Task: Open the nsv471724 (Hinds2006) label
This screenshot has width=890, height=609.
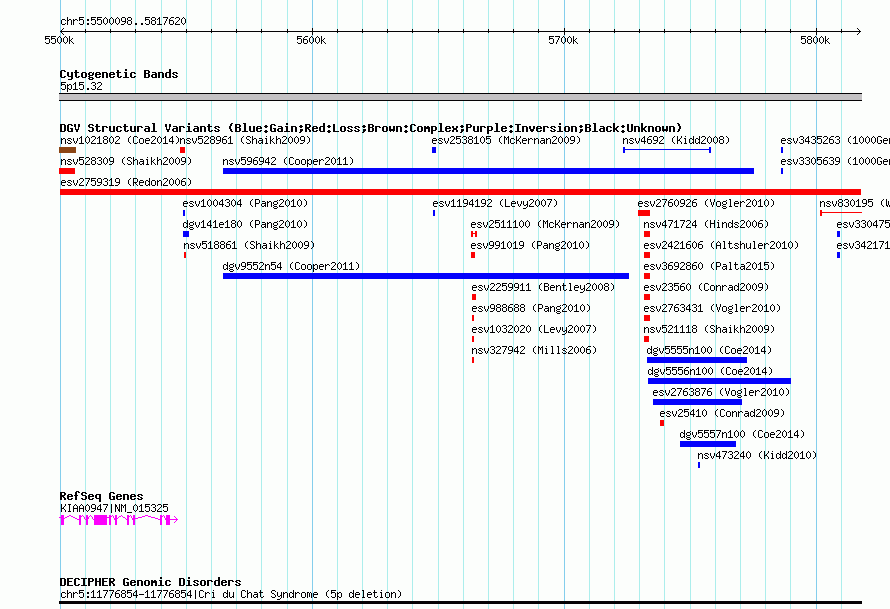Action: pos(706,224)
